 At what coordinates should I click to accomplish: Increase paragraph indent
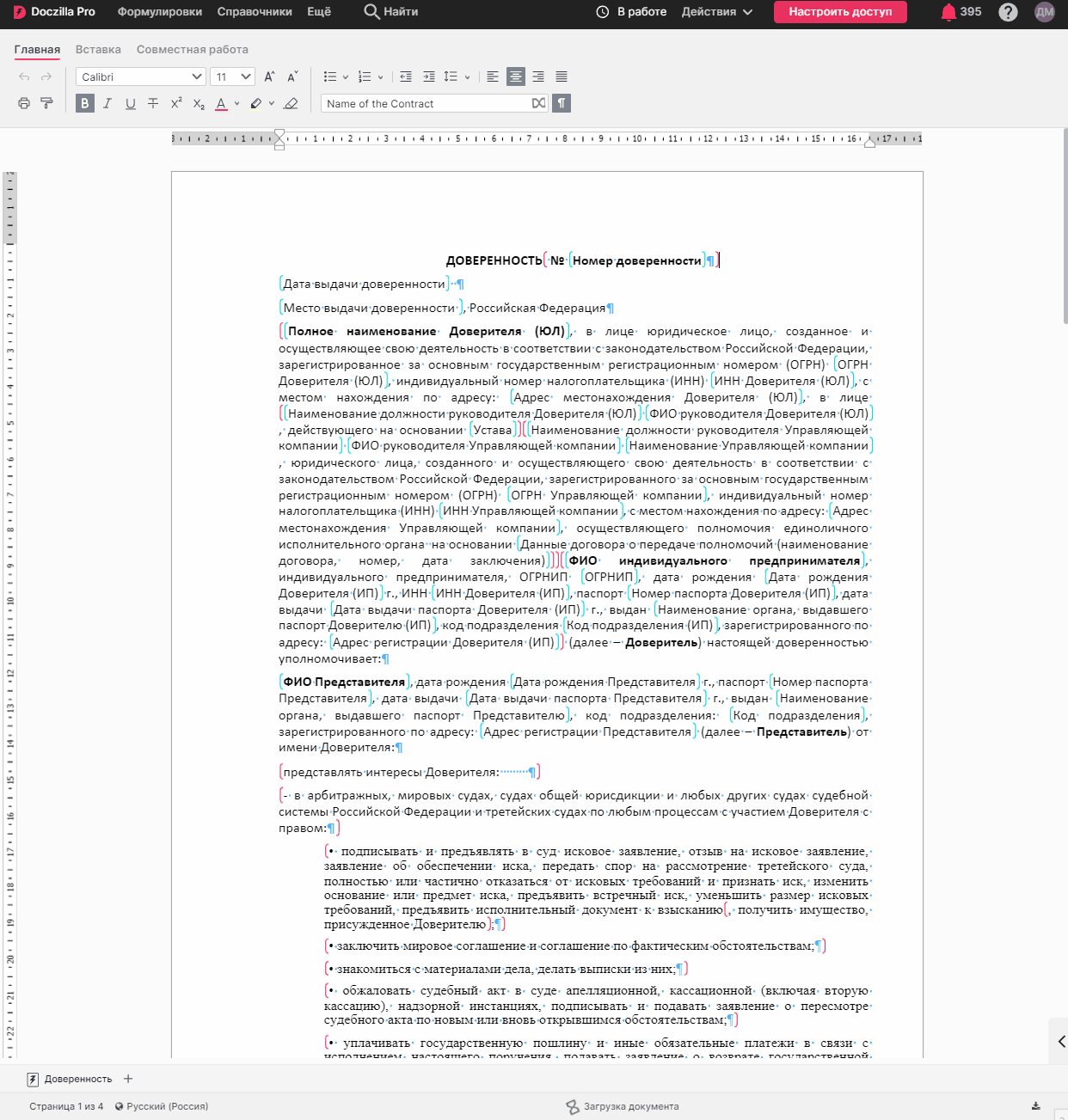point(429,77)
